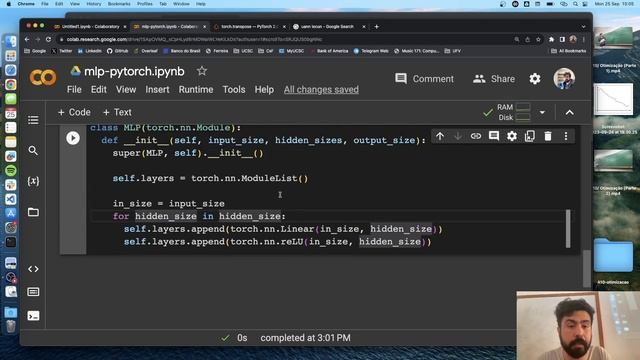Viewport: 640px width, 360px height.
Task: Click the notebook title mlp-pytorch.ipynb
Action: (134, 71)
